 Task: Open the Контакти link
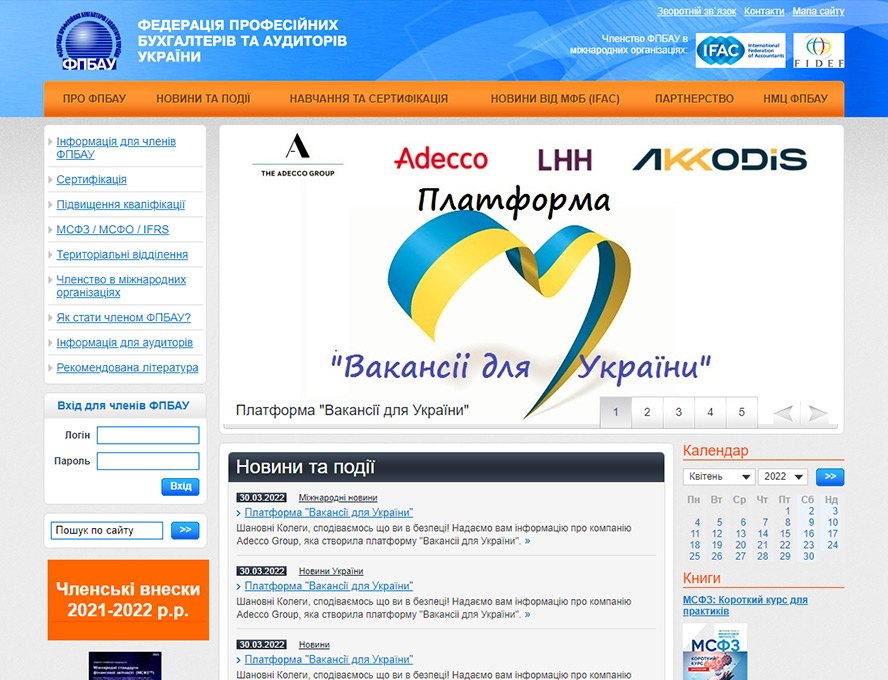[764, 11]
